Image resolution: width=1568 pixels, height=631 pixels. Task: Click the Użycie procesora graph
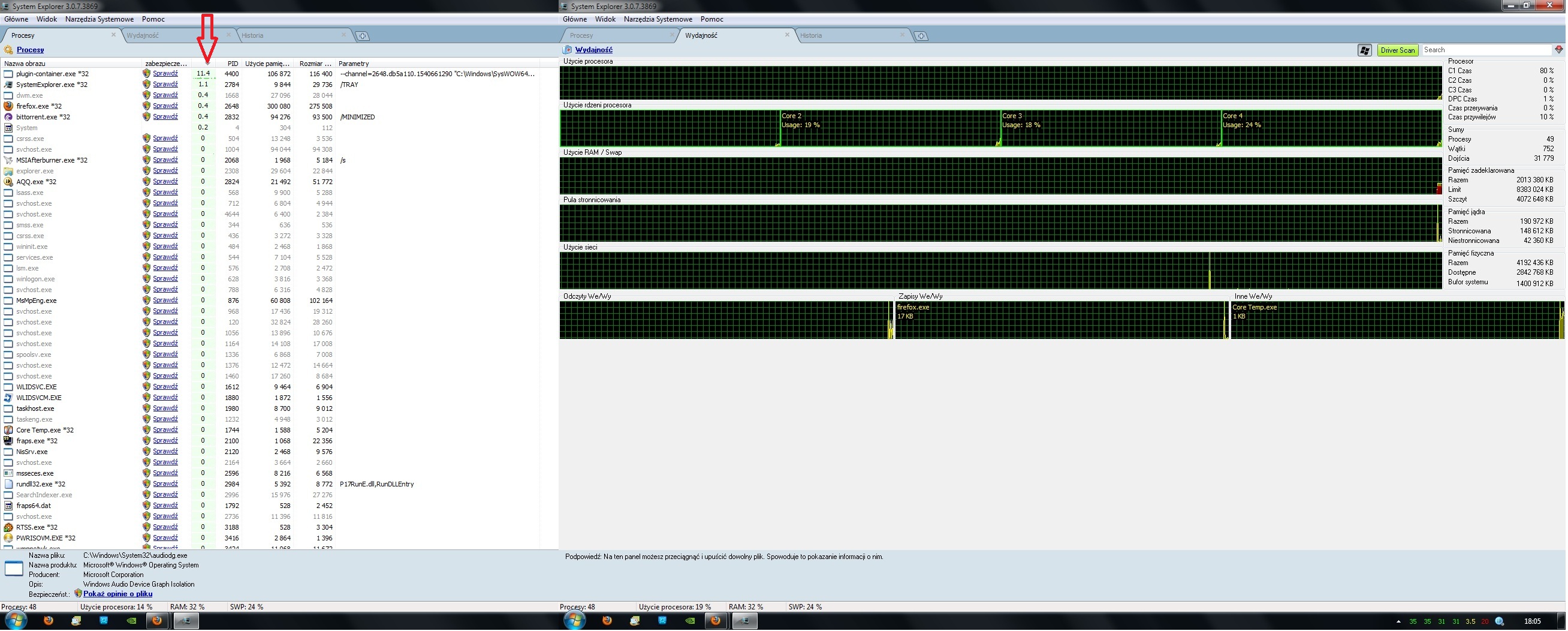click(x=1002, y=83)
